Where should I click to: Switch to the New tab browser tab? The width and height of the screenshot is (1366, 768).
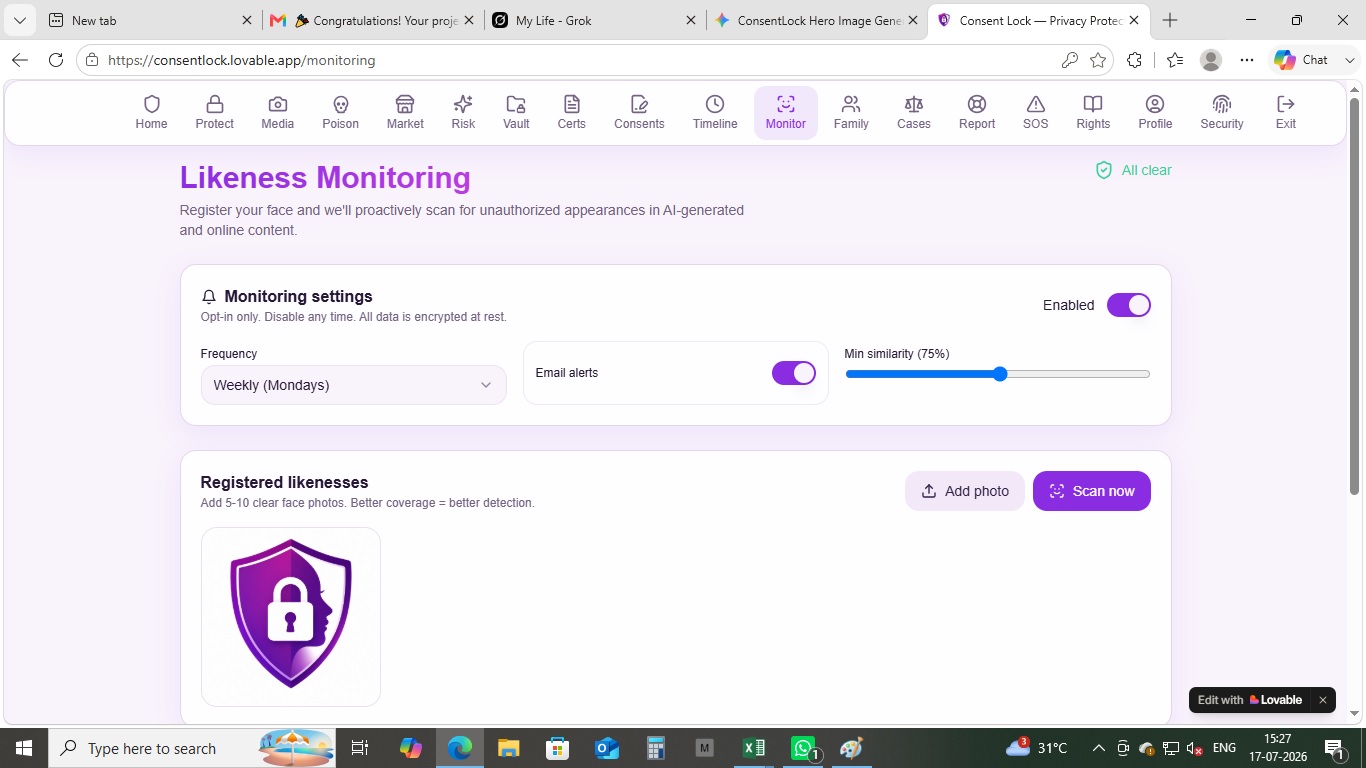pos(150,20)
